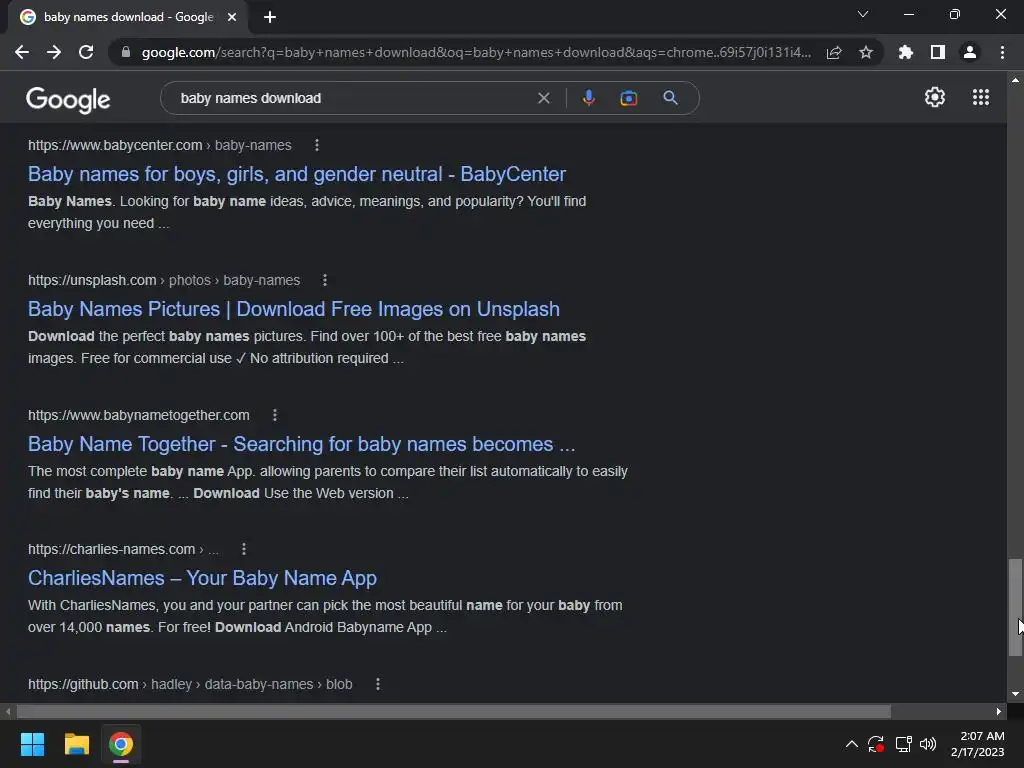
Task: Open Windows Start menu
Action: 32,744
